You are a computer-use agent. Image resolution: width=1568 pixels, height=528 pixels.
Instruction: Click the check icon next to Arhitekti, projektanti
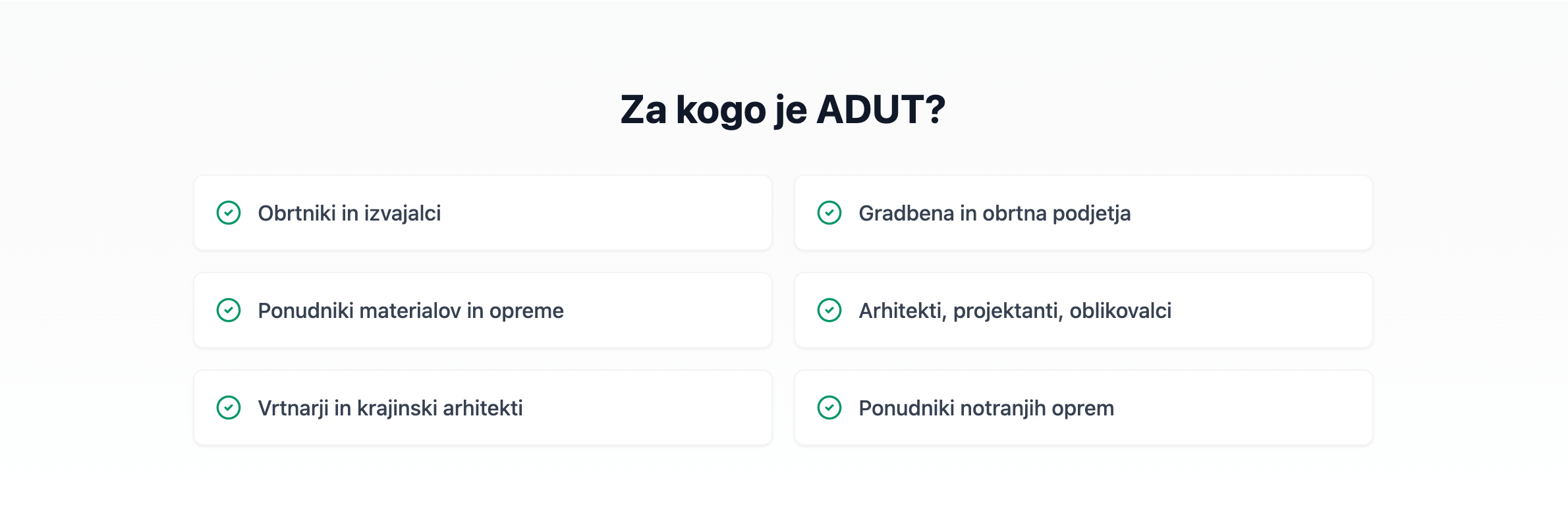[829, 310]
